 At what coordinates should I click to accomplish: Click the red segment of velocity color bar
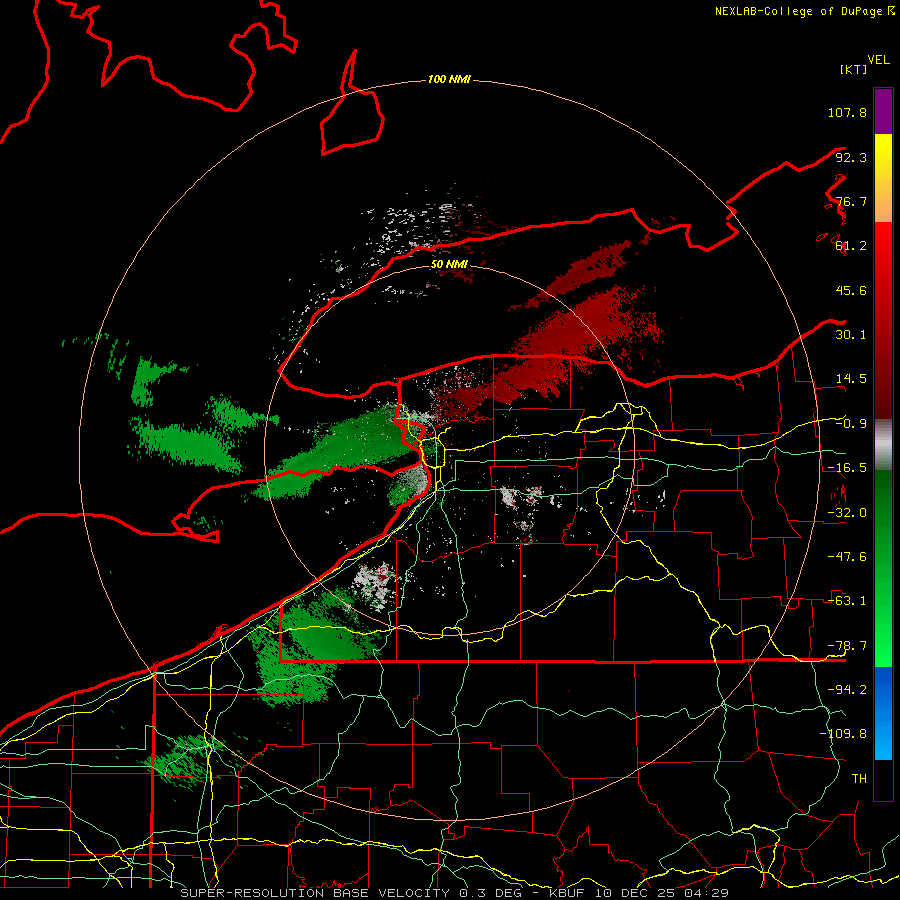point(883,320)
